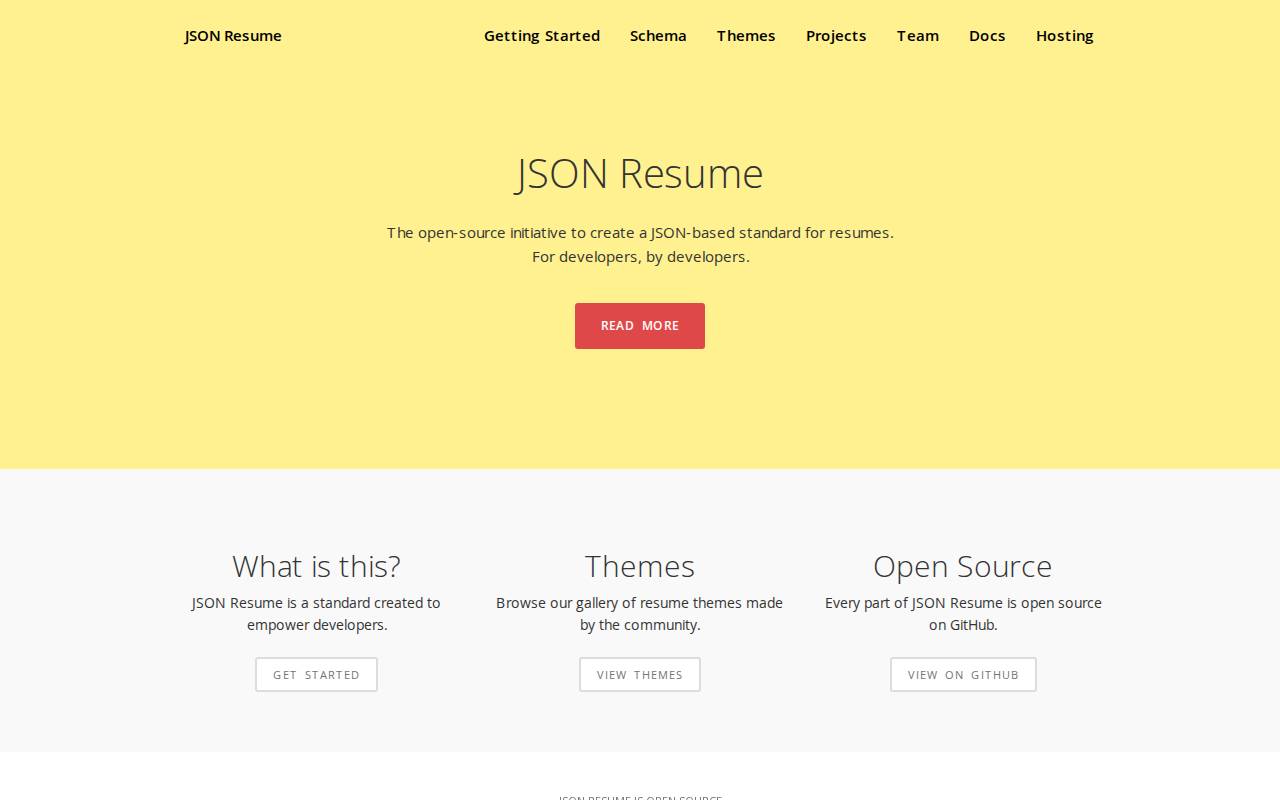This screenshot has width=1280, height=800.
Task: Open the Themes nav item
Action: pos(746,36)
